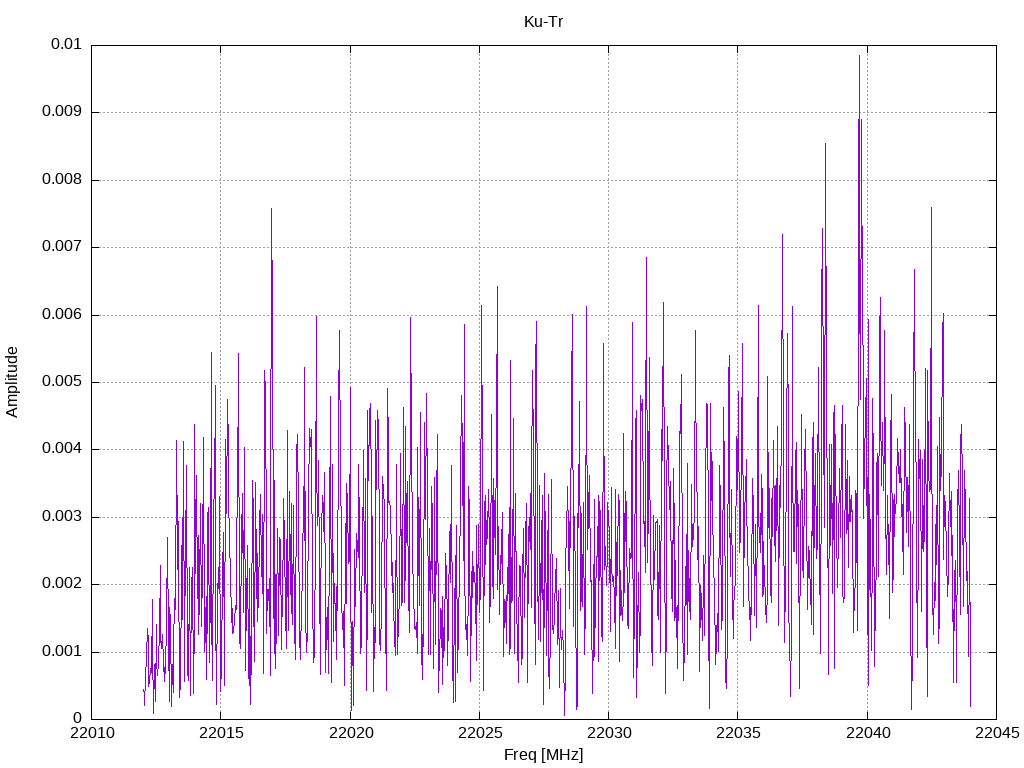Click the y-axis label "Amplitude"

pyautogui.click(x=12, y=382)
